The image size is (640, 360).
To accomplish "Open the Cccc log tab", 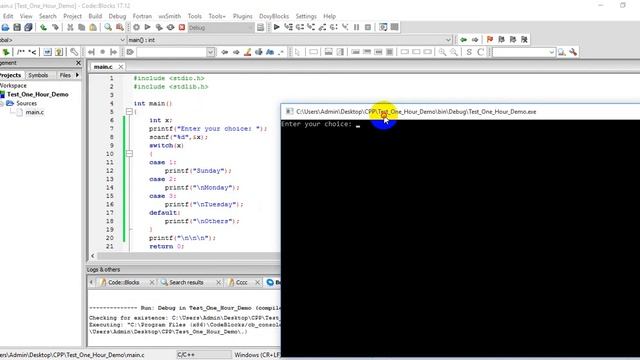I will [x=242, y=282].
